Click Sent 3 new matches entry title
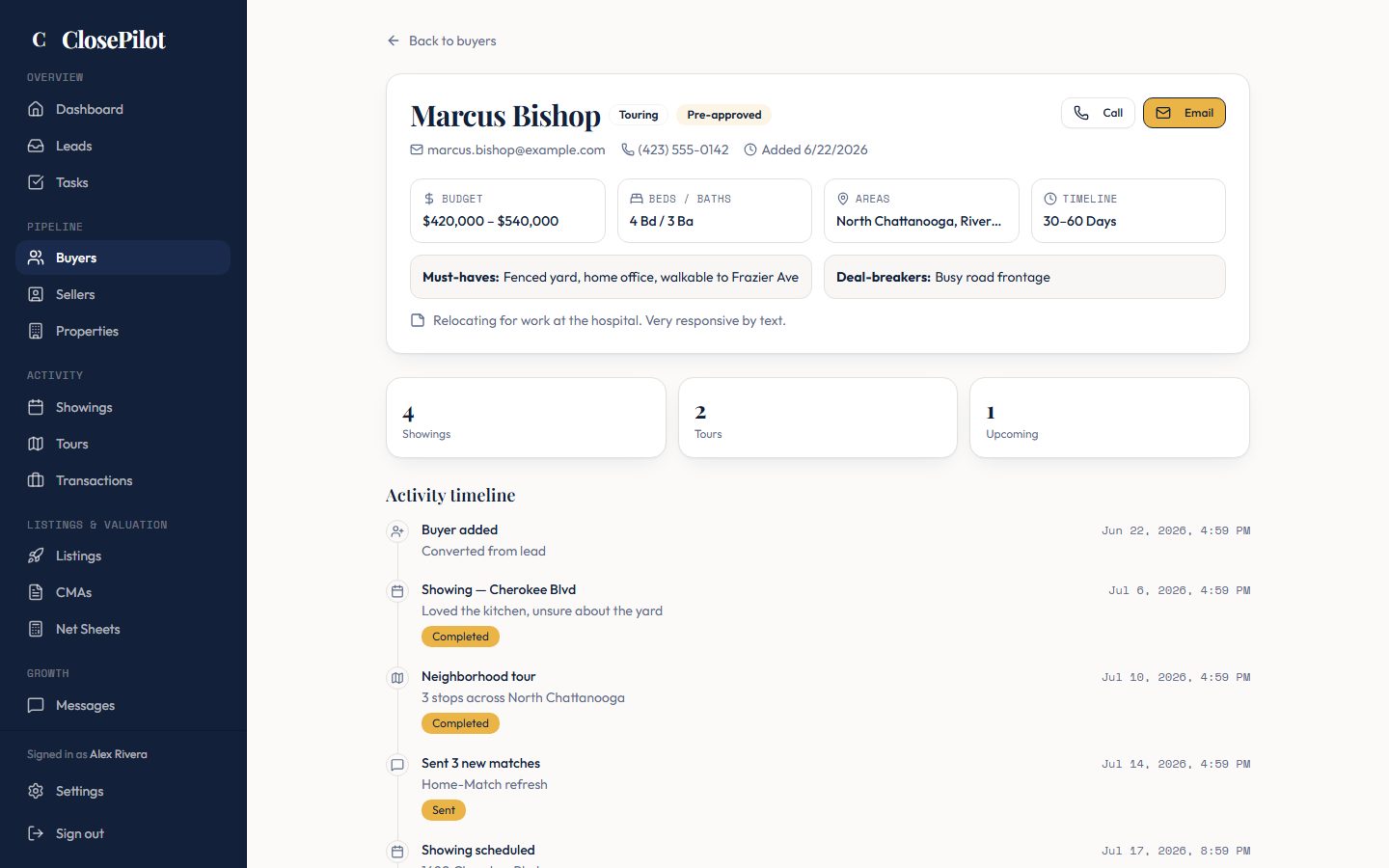Screen dimensions: 1389x868 pyautogui.click(x=480, y=763)
